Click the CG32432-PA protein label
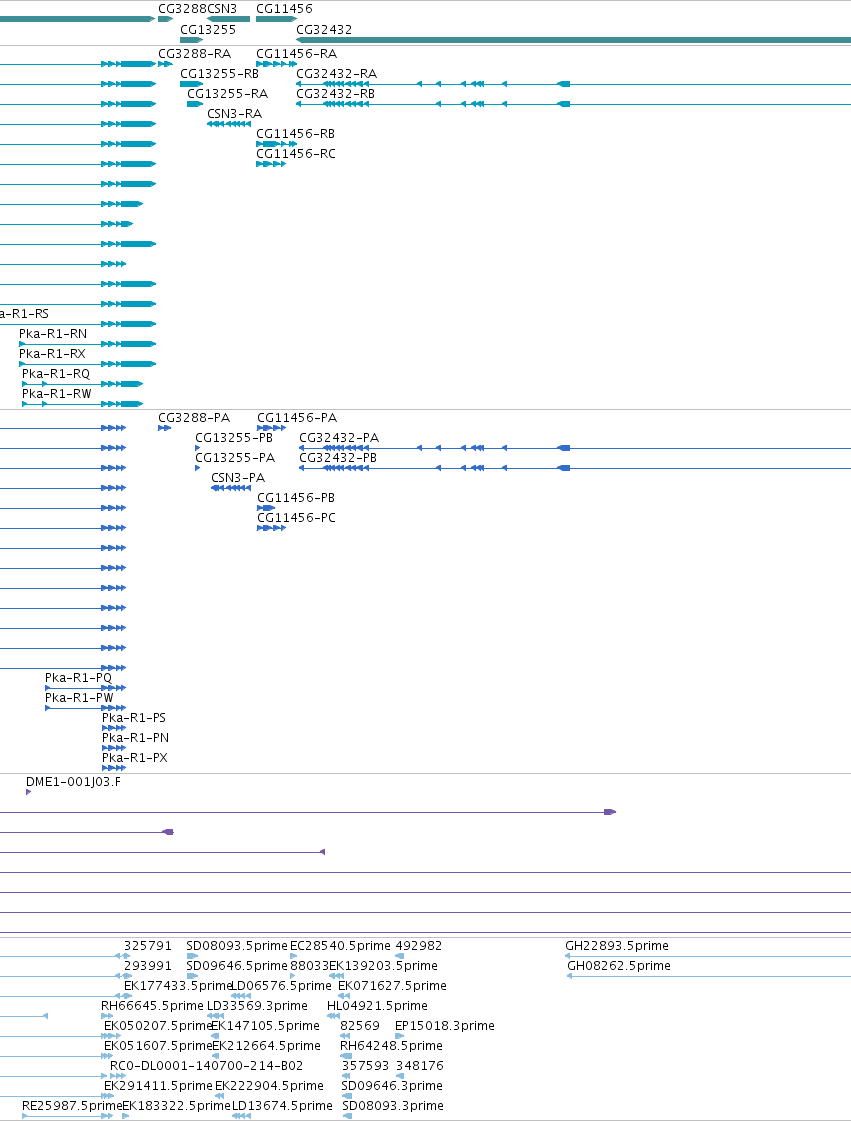The image size is (851, 1121). pyautogui.click(x=339, y=438)
